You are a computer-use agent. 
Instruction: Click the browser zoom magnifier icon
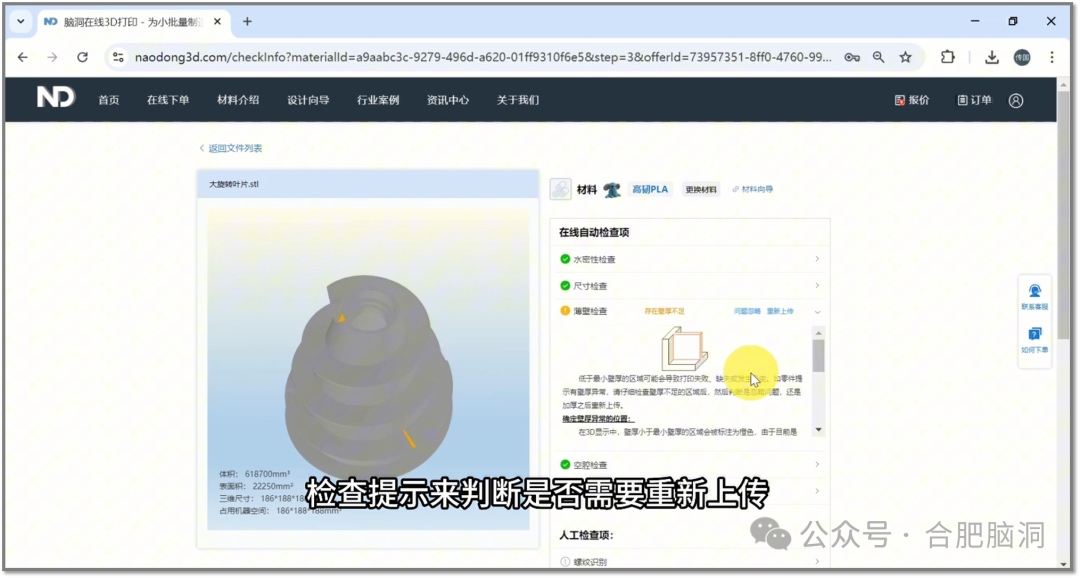878,57
